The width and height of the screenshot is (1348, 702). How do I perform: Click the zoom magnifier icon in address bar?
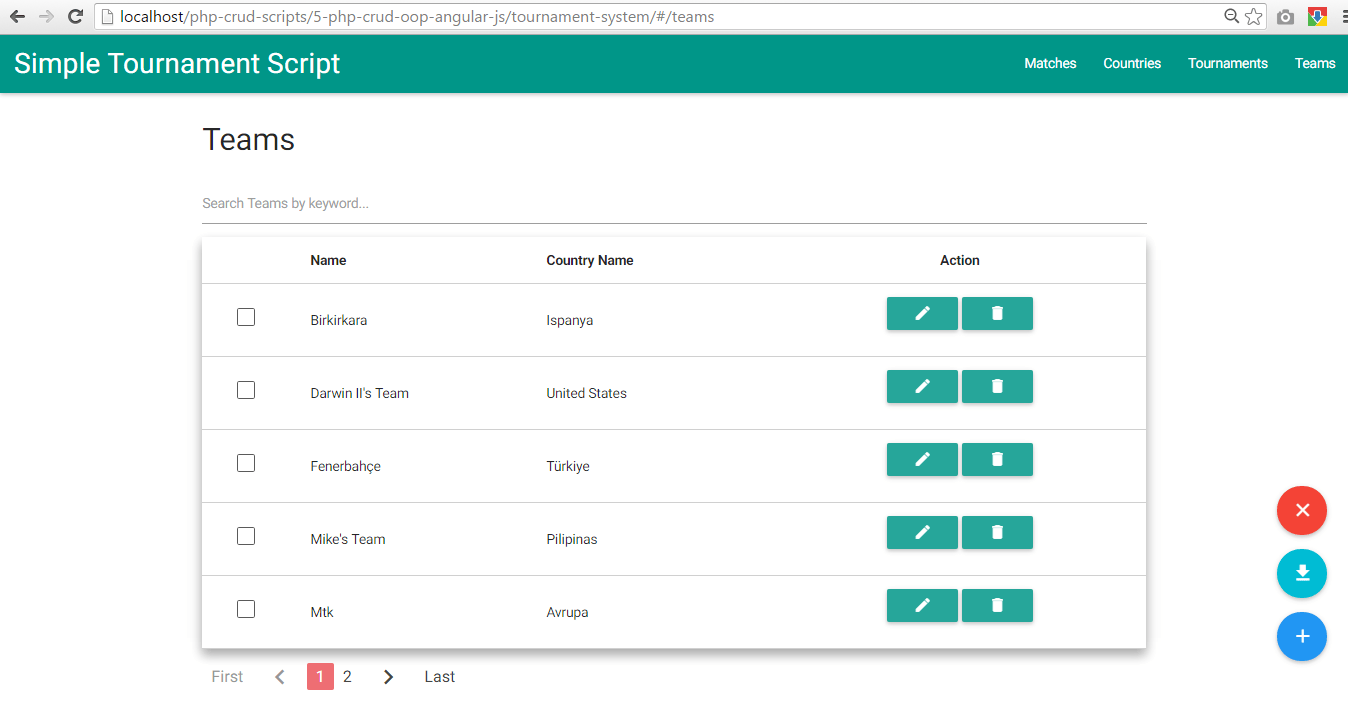pyautogui.click(x=1233, y=16)
